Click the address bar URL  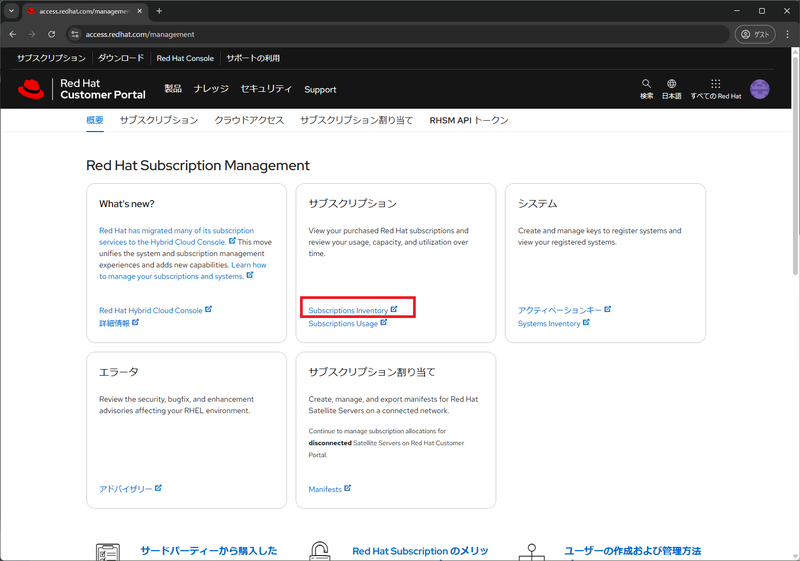[x=140, y=34]
